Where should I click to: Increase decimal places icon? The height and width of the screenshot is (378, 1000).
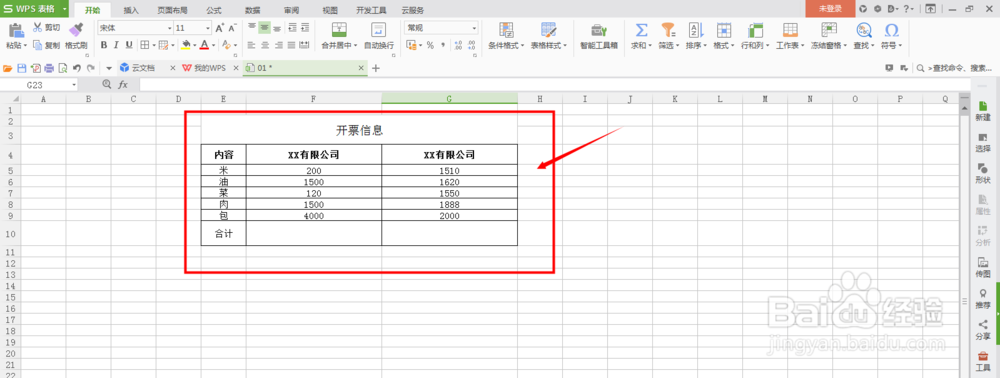point(458,45)
